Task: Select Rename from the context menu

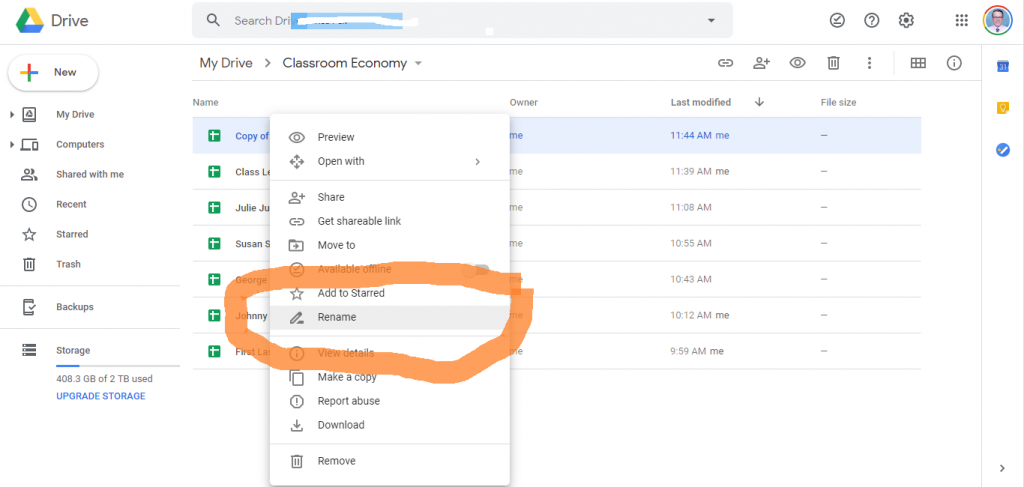Action: click(x=337, y=317)
